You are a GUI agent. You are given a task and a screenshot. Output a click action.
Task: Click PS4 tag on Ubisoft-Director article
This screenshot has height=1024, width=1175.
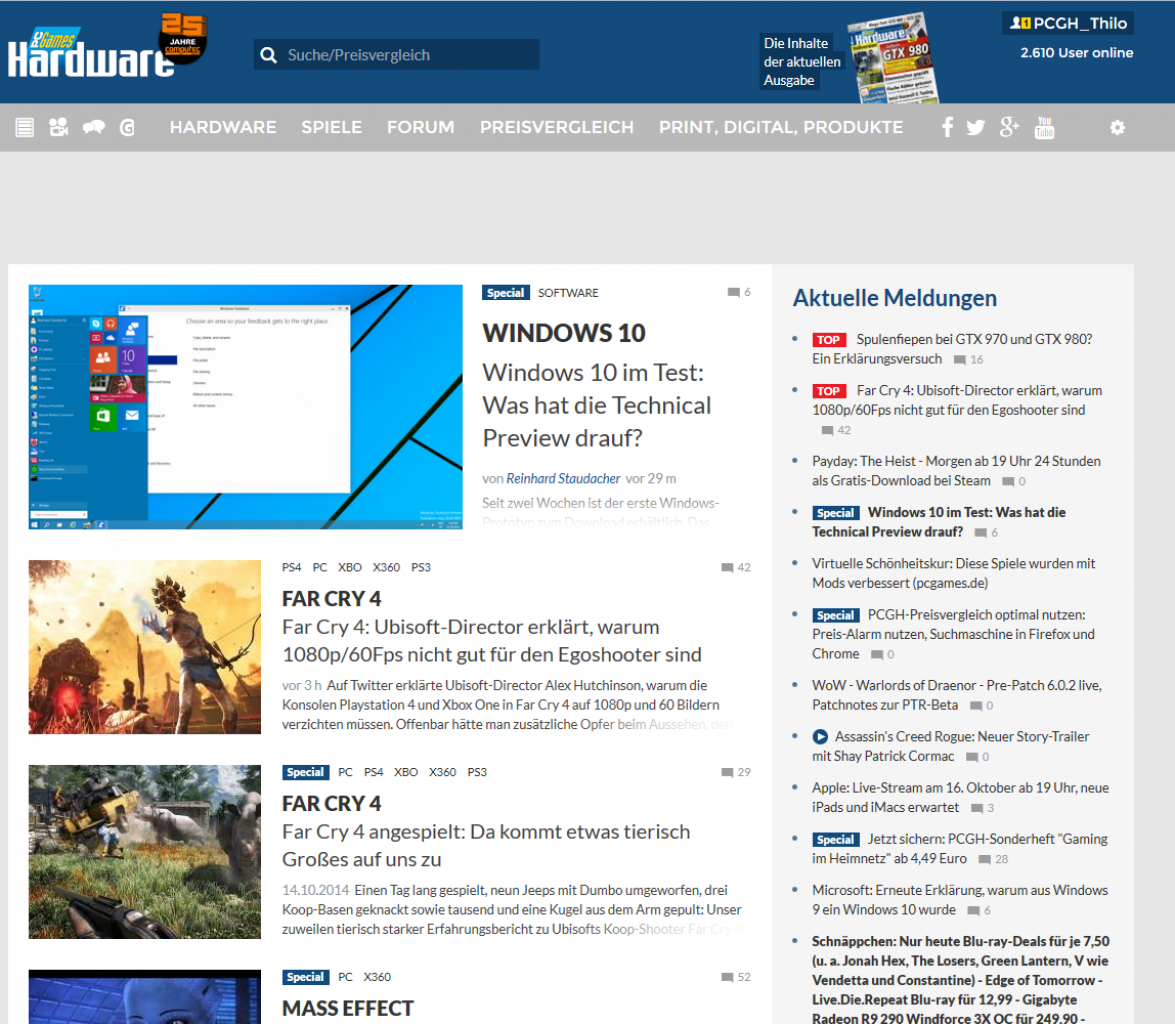pos(292,567)
